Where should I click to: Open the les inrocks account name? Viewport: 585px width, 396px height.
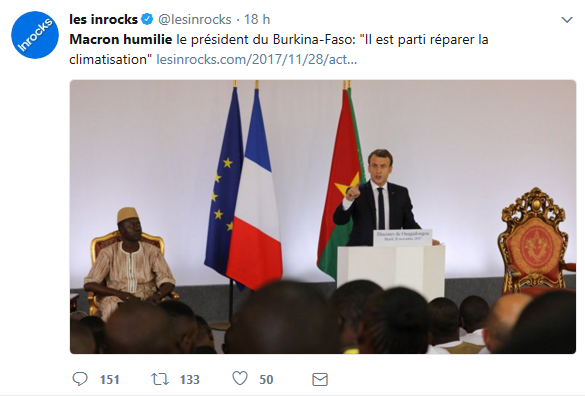103,19
